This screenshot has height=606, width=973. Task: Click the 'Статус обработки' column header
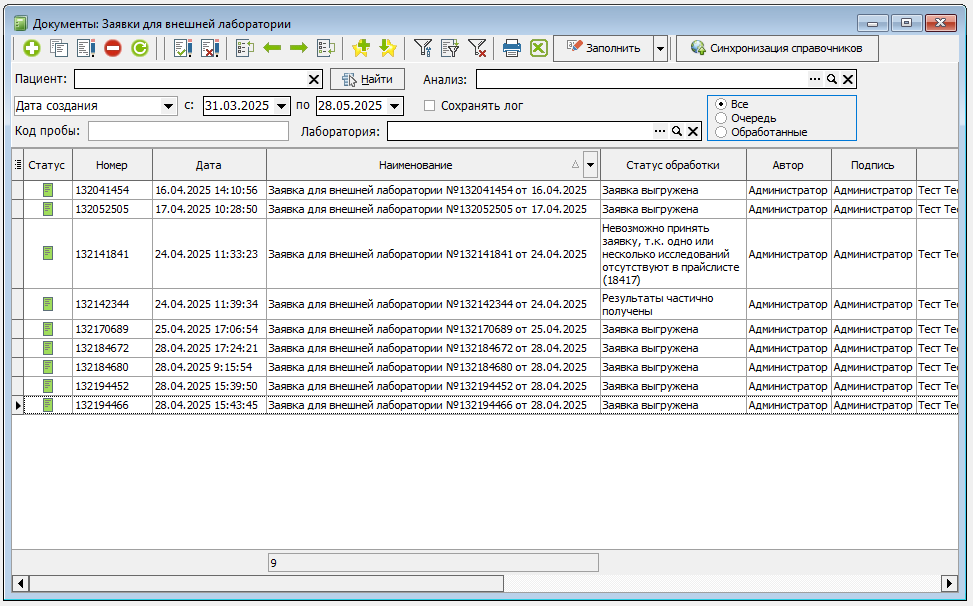(672, 165)
